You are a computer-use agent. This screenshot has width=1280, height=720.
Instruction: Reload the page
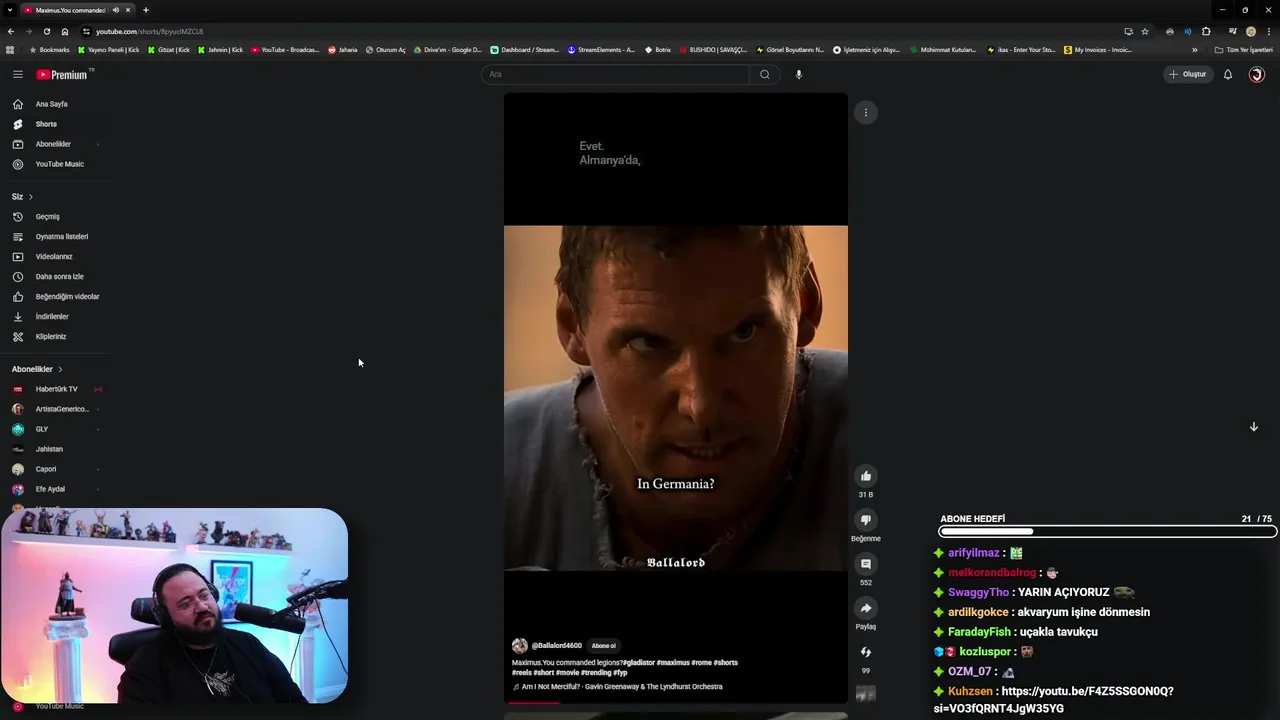46,31
